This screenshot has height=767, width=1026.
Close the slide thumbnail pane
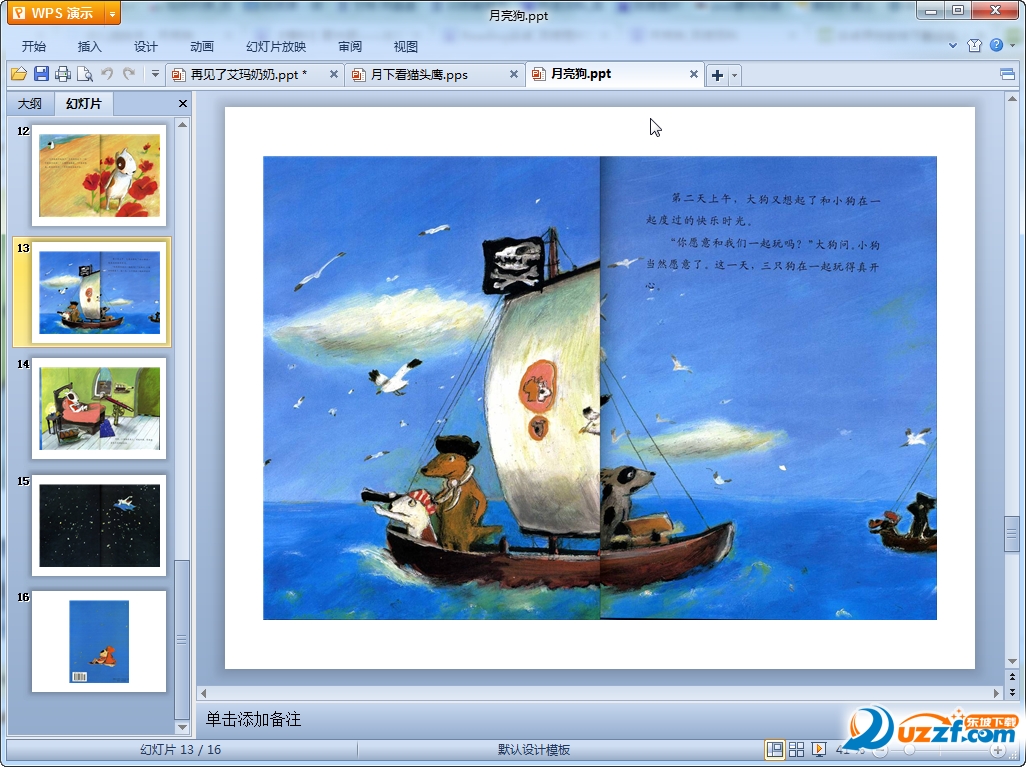point(183,103)
